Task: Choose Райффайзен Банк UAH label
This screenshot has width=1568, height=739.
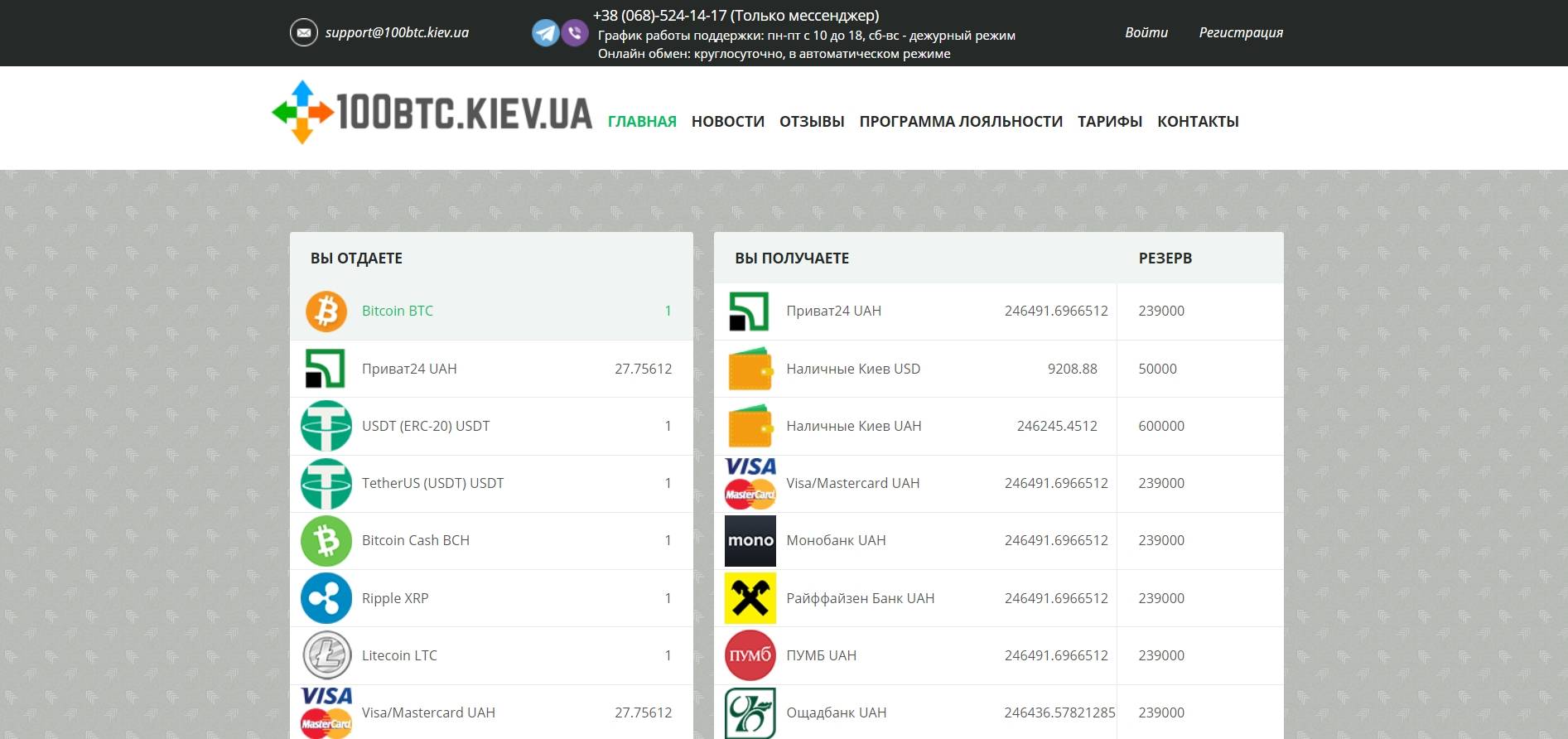Action: tap(861, 598)
